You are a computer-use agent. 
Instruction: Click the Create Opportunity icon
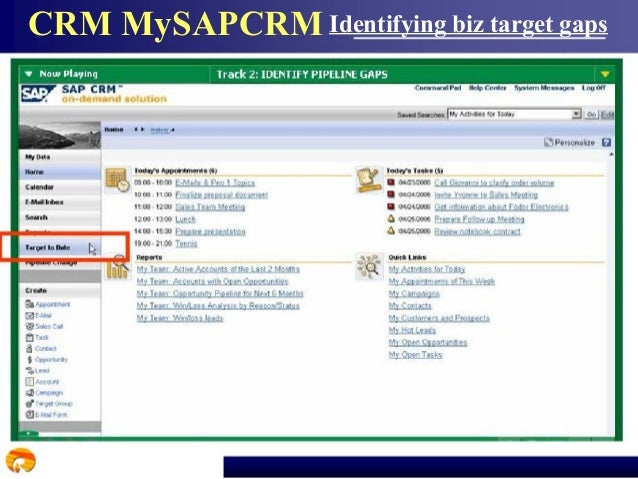[30, 360]
